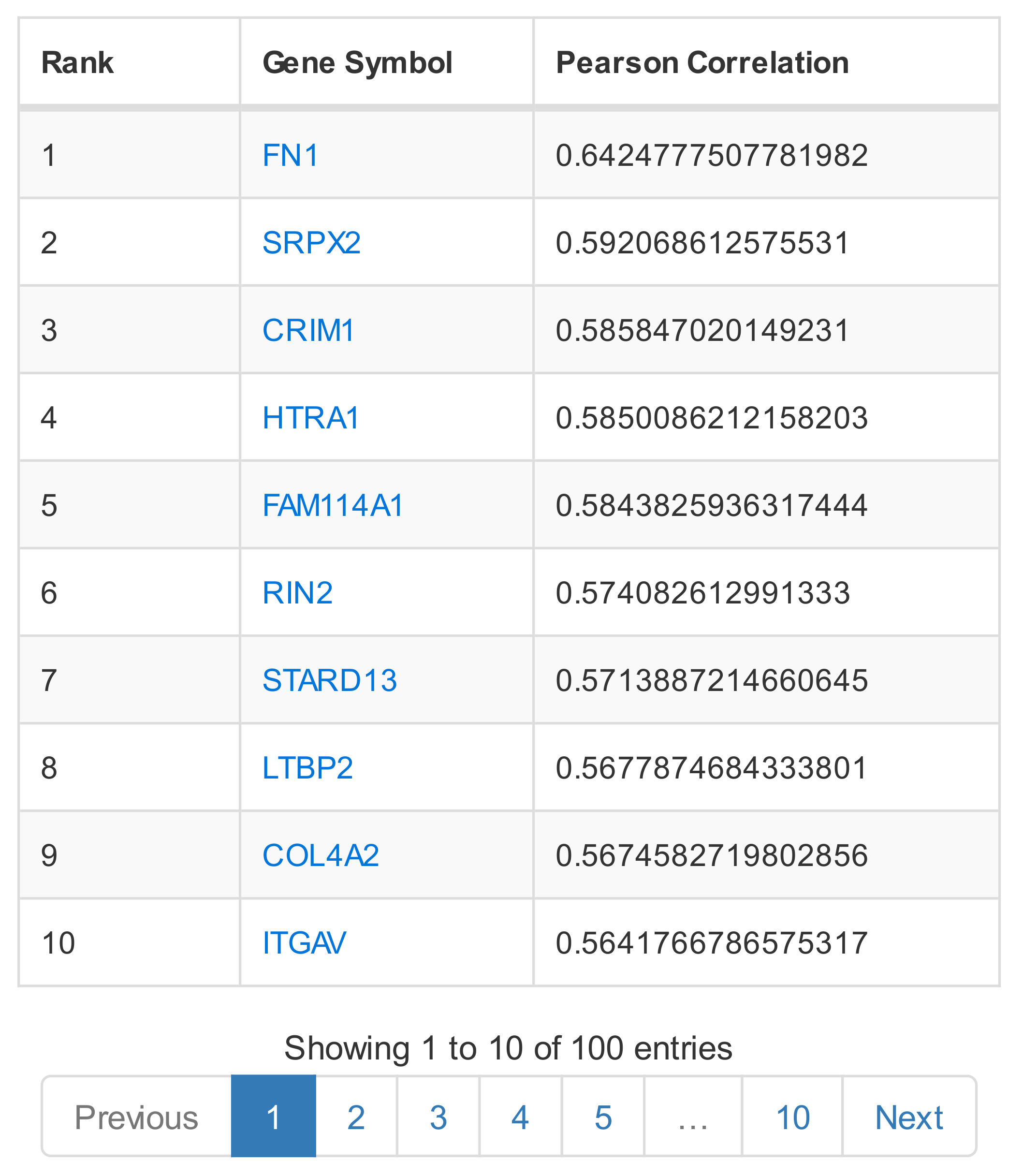This screenshot has height=1176, width=1023.
Task: Open the COL4A2 gene link
Action: (320, 855)
